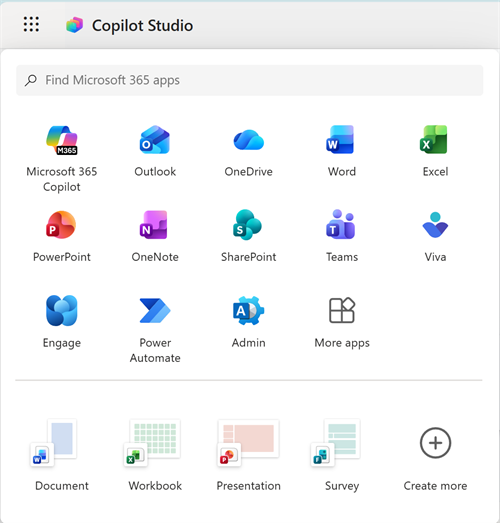Open the app launcher waffle icon

click(31, 24)
